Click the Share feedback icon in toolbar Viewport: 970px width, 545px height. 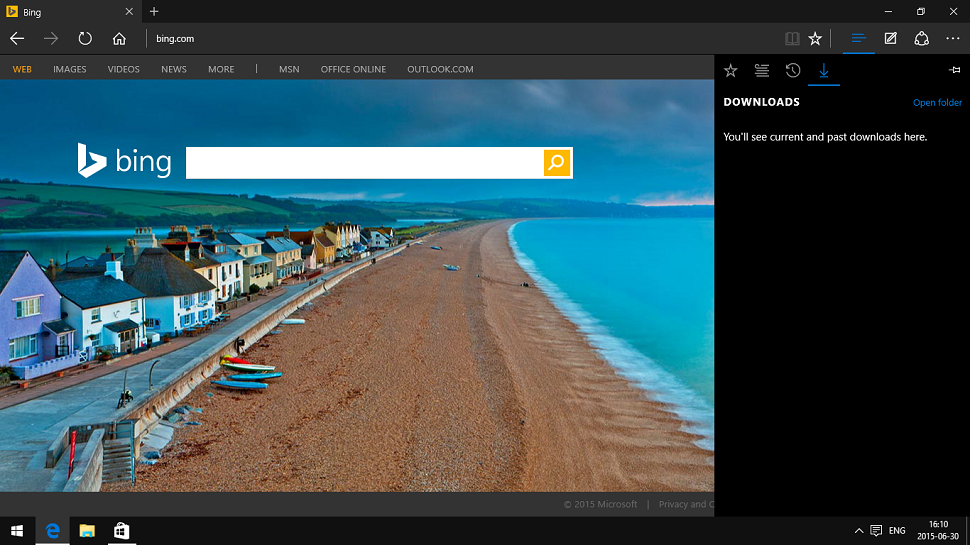point(922,38)
